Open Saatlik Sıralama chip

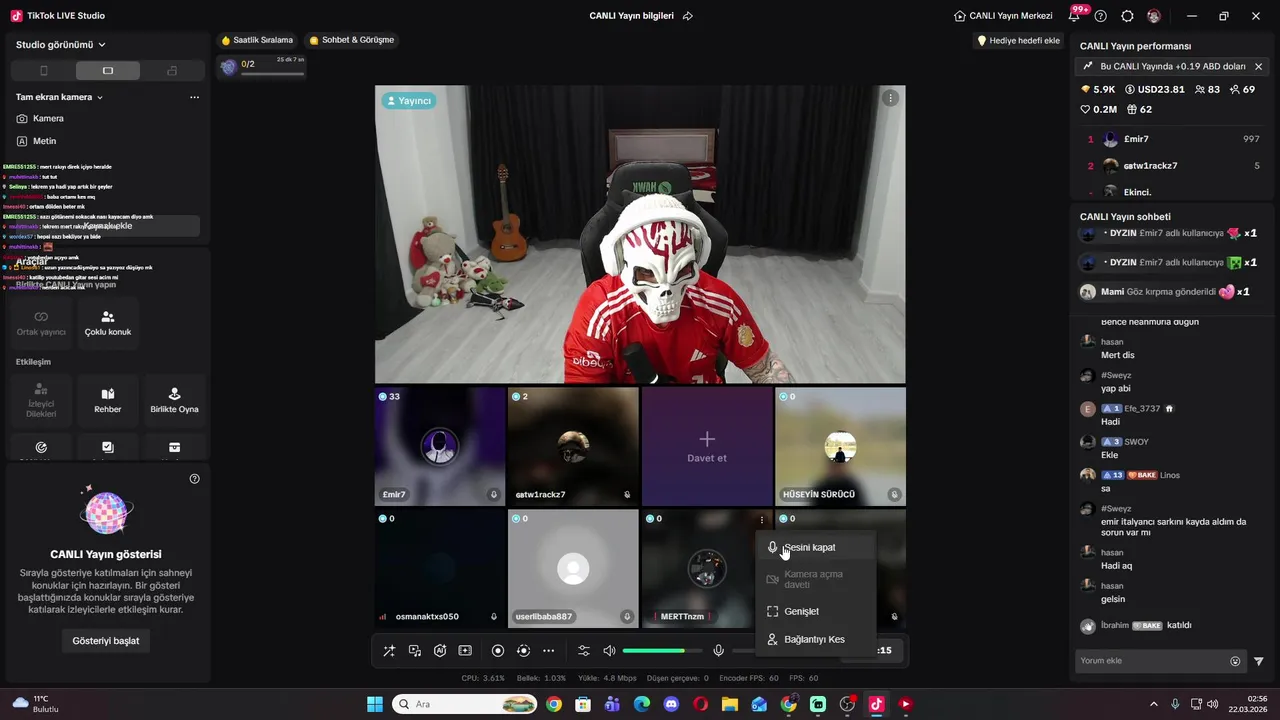tap(258, 40)
